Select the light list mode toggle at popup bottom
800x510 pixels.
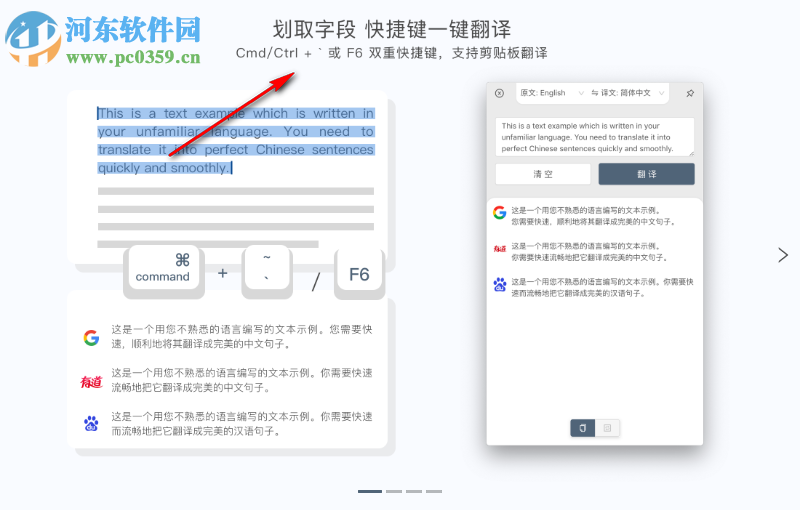[x=607, y=428]
